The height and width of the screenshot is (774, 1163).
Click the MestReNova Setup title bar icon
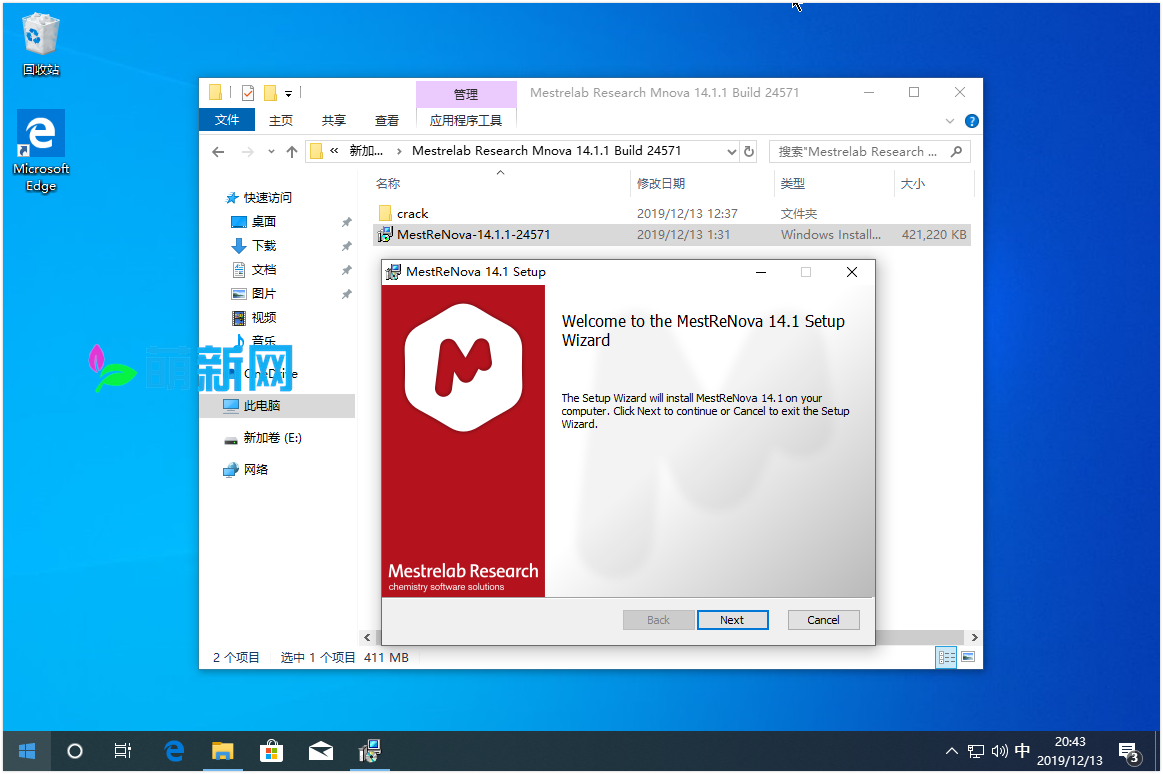393,272
